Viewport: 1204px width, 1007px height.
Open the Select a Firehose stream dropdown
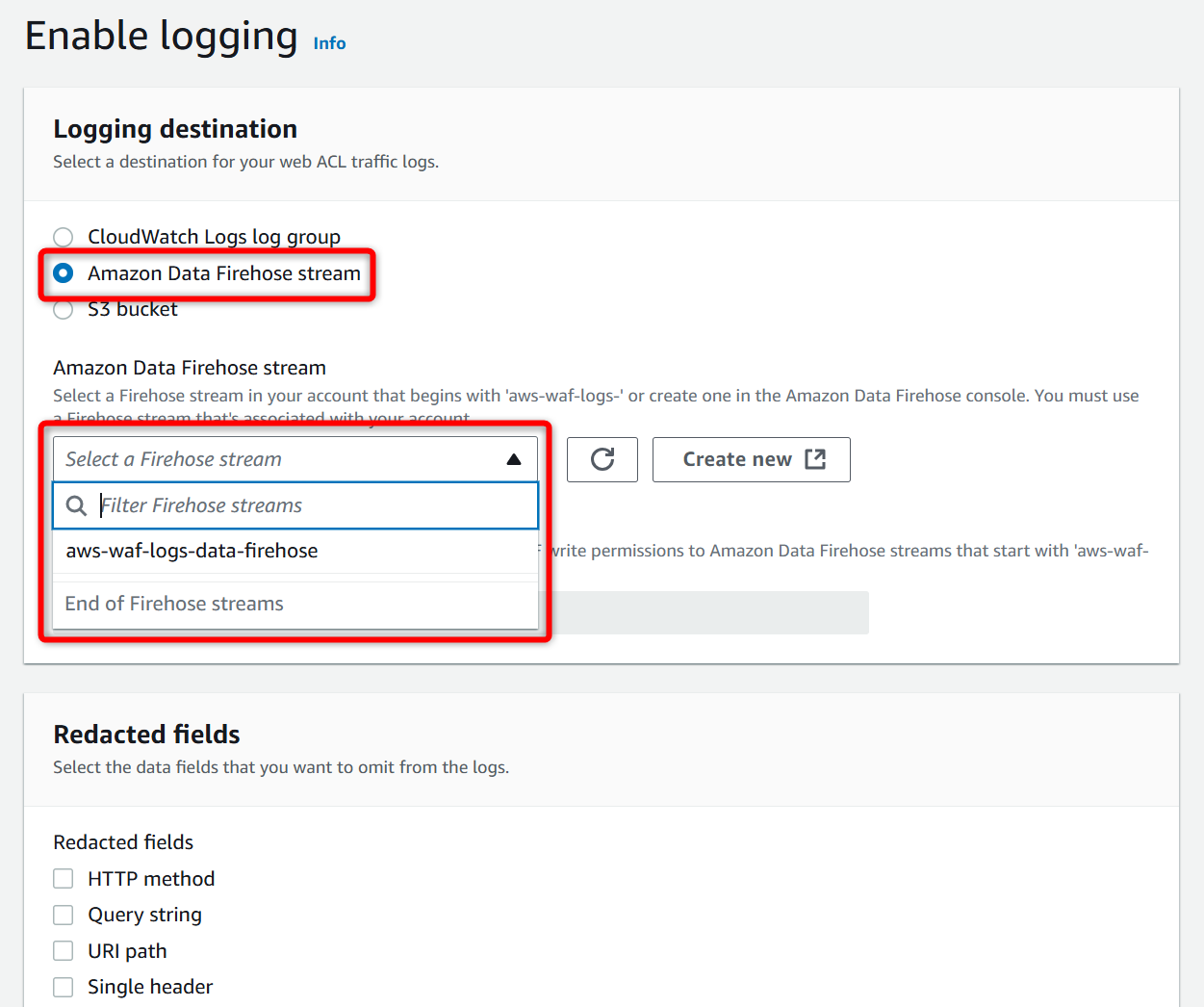coord(279,459)
